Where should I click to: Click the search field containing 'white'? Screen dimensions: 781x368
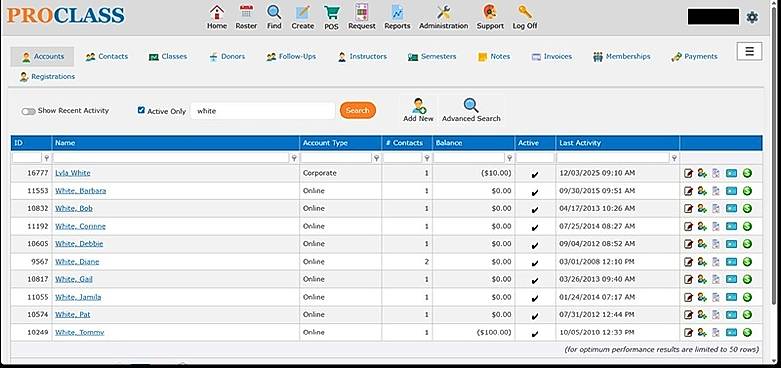(262, 111)
